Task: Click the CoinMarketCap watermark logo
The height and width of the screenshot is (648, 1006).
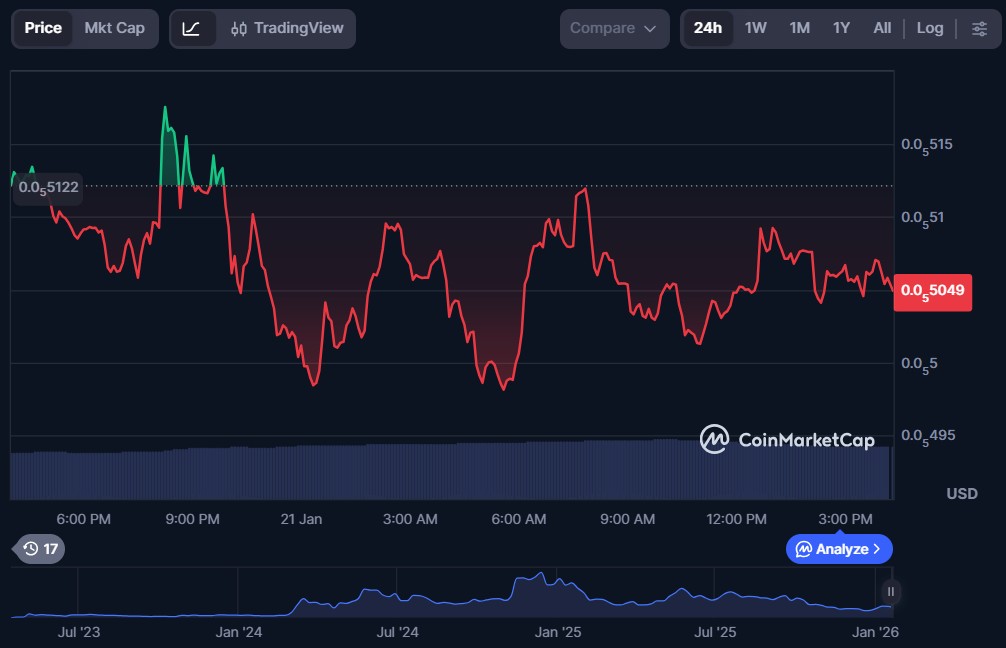Action: tap(787, 440)
